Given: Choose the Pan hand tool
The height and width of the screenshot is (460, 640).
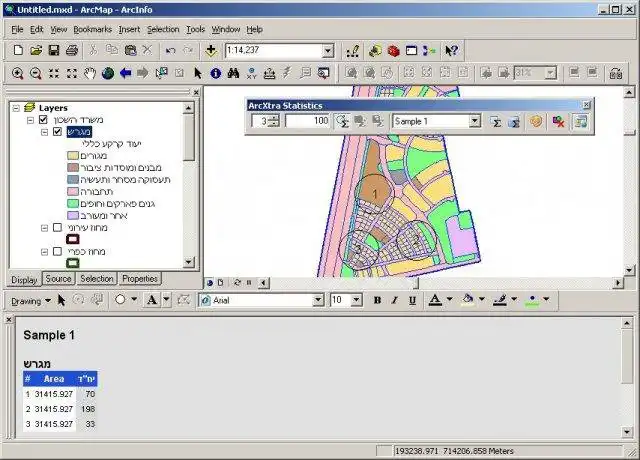Looking at the screenshot, I should 90,73.
